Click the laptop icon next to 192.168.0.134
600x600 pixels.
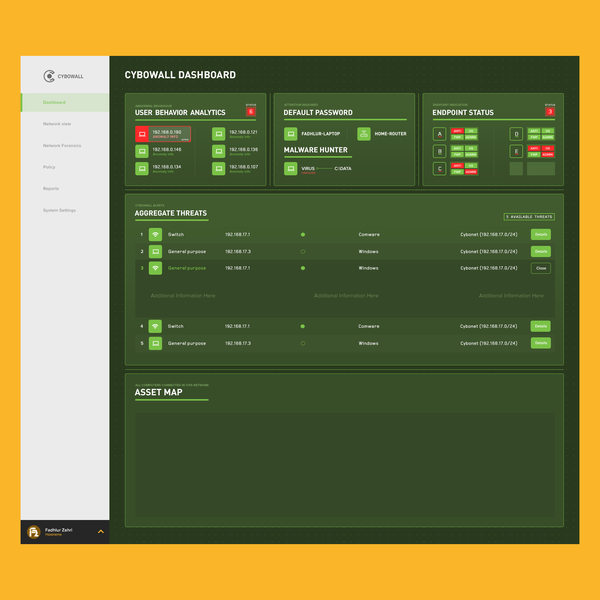(x=142, y=168)
